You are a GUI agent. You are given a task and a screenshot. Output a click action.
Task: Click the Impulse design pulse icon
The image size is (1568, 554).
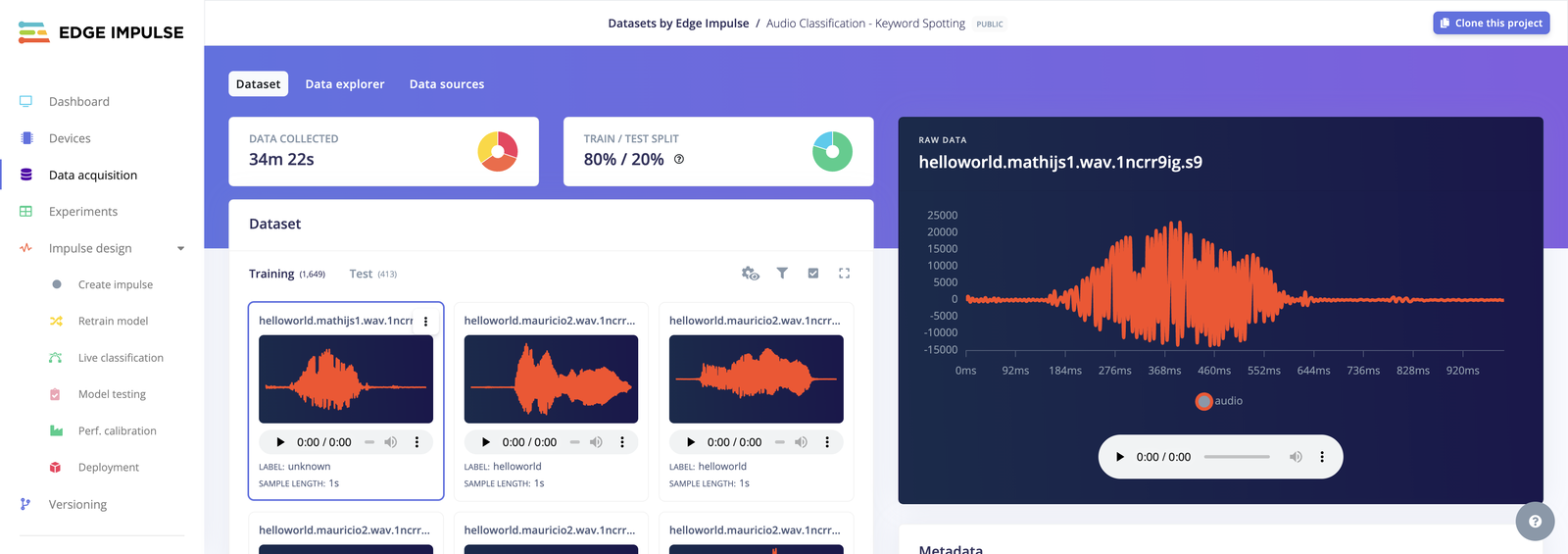coord(25,248)
